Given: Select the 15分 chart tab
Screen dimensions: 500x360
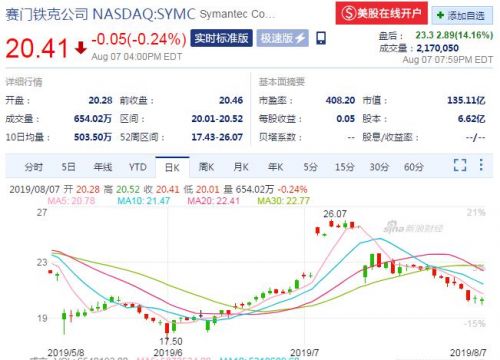Looking at the screenshot, I should point(344,167).
